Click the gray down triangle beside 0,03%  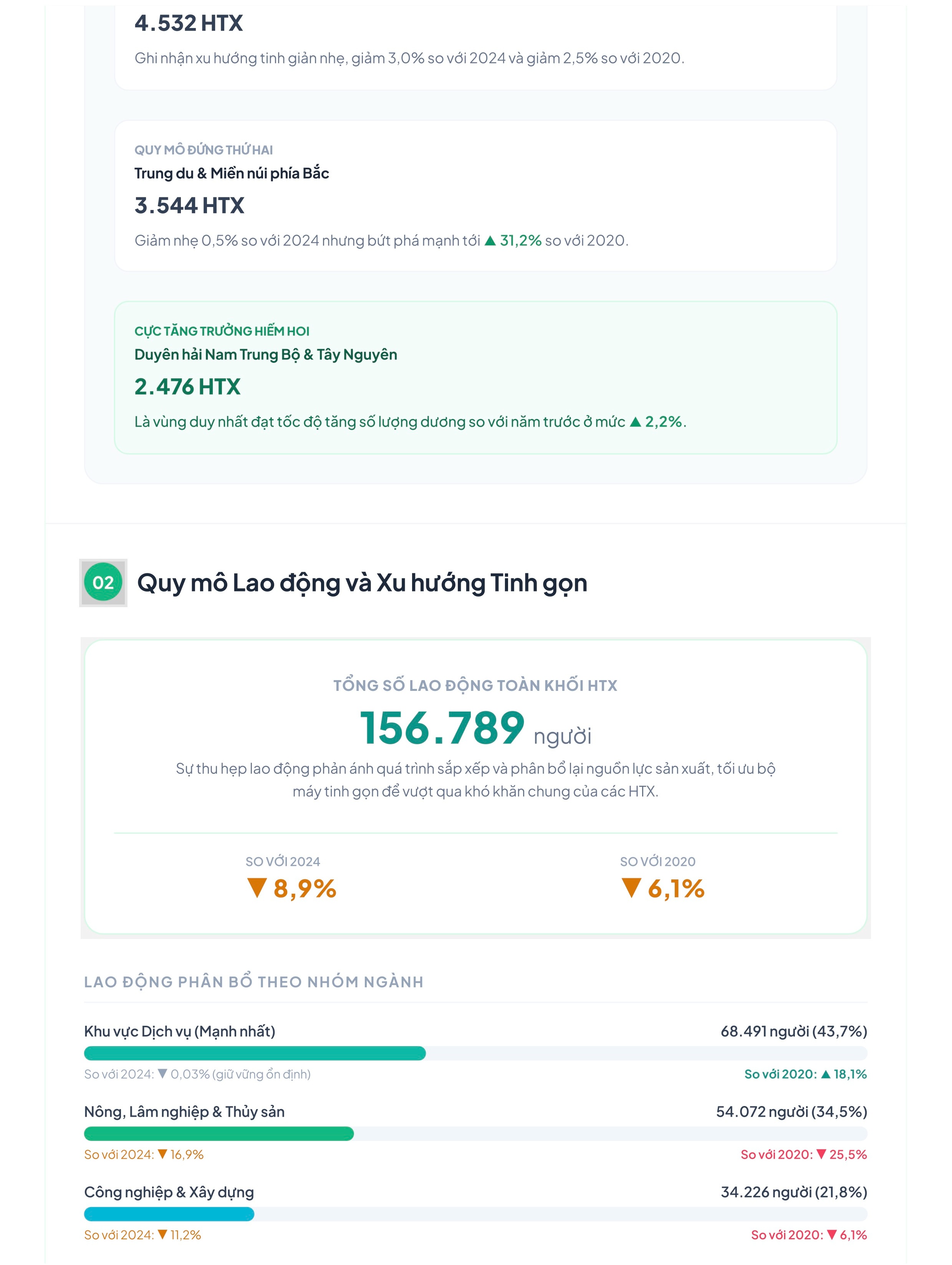coord(162,1073)
